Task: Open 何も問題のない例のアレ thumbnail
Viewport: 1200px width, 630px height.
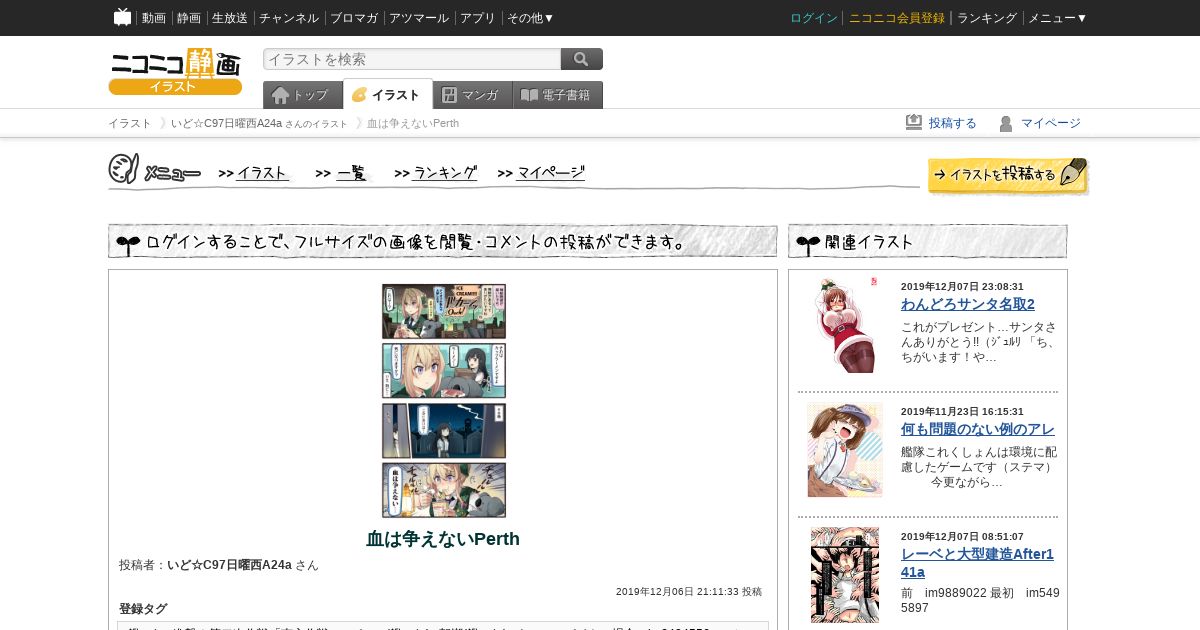Action: 846,450
